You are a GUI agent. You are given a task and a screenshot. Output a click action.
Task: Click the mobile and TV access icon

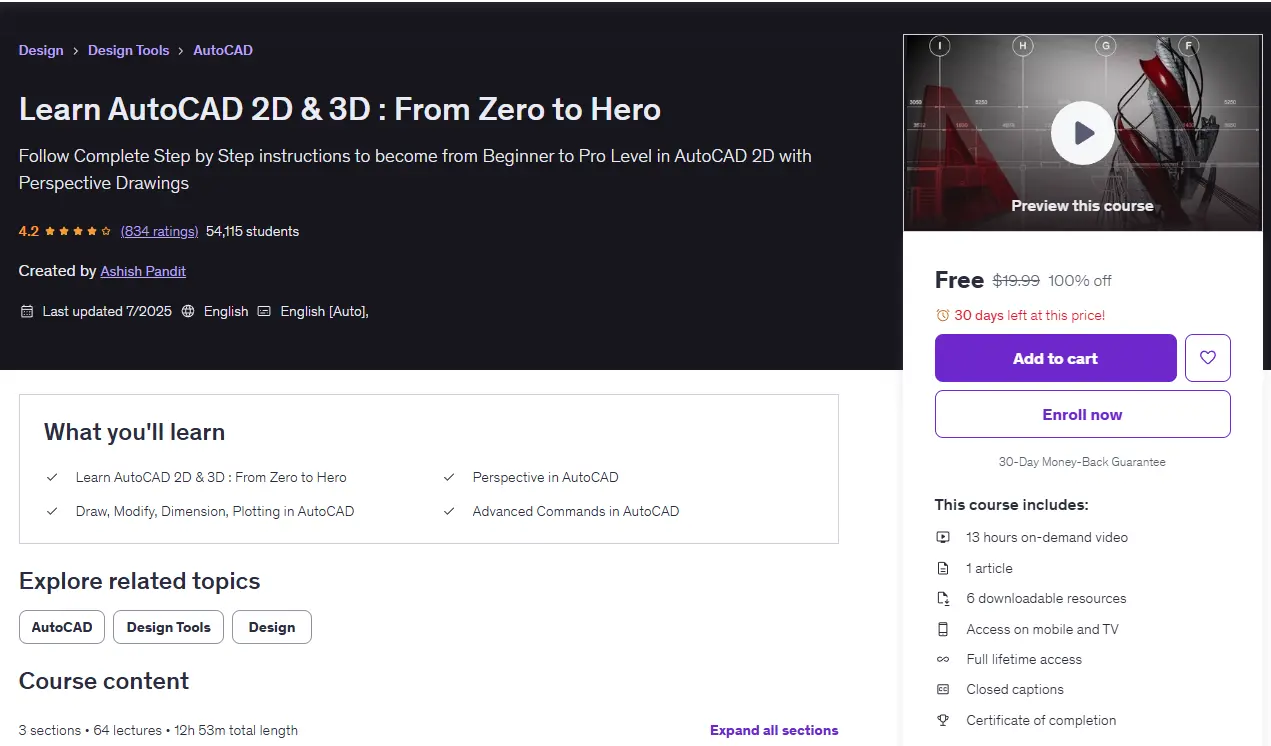click(943, 629)
